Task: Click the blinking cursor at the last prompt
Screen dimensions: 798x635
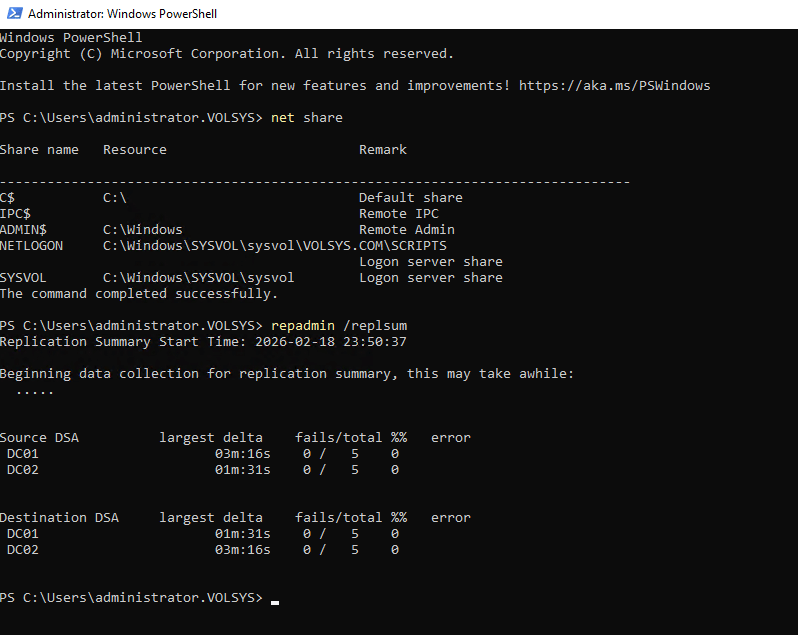Action: pos(275,600)
